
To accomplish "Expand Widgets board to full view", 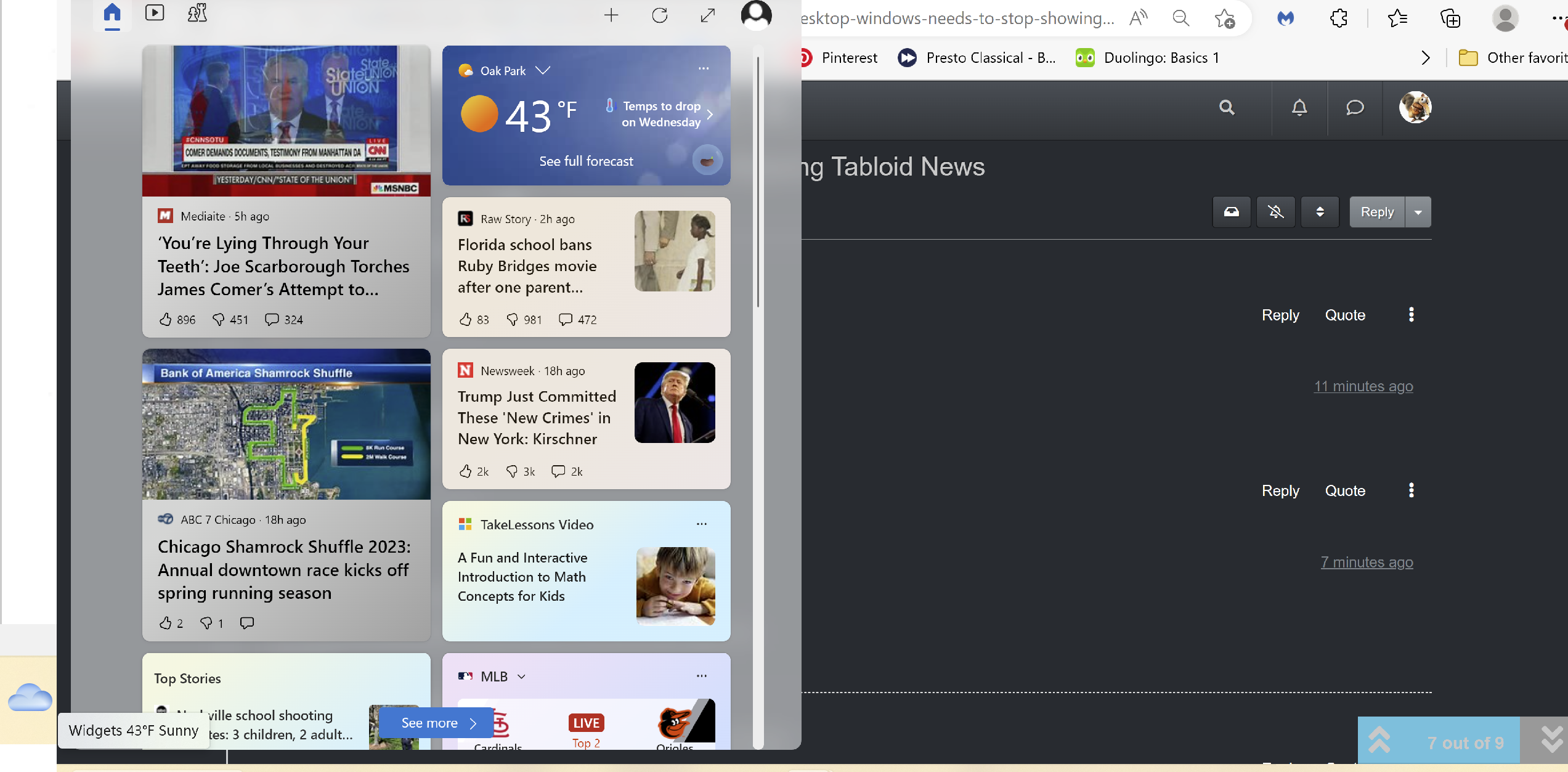I will (x=708, y=15).
